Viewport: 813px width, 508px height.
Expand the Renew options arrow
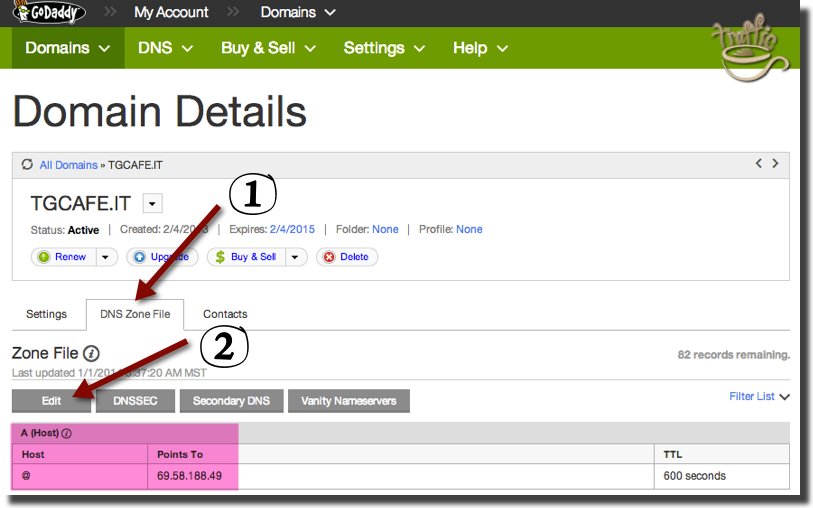pyautogui.click(x=106, y=257)
